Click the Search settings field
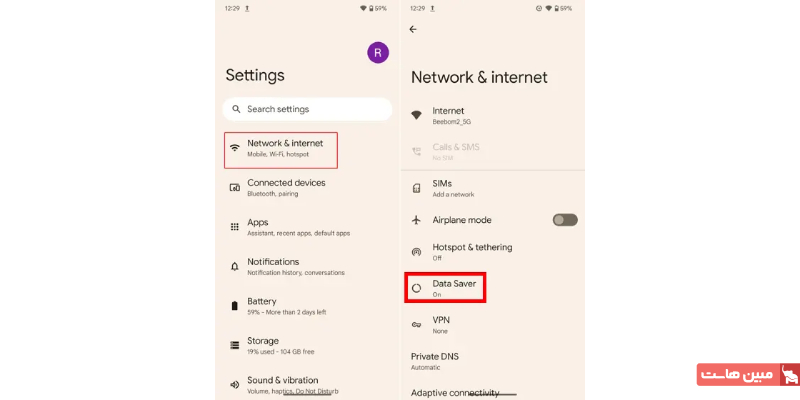Viewport: 800px width, 400px height. (x=308, y=109)
